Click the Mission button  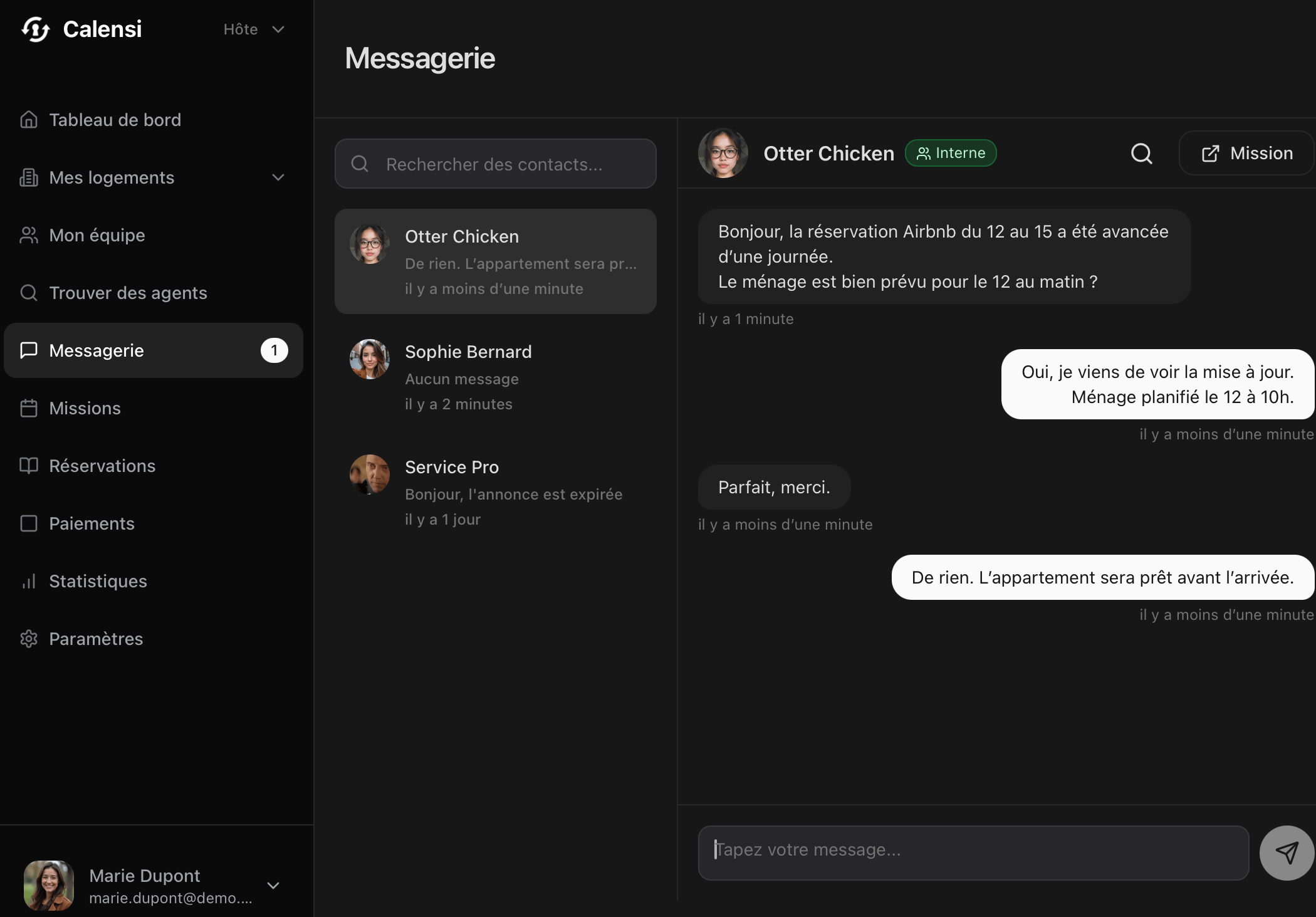[1246, 154]
